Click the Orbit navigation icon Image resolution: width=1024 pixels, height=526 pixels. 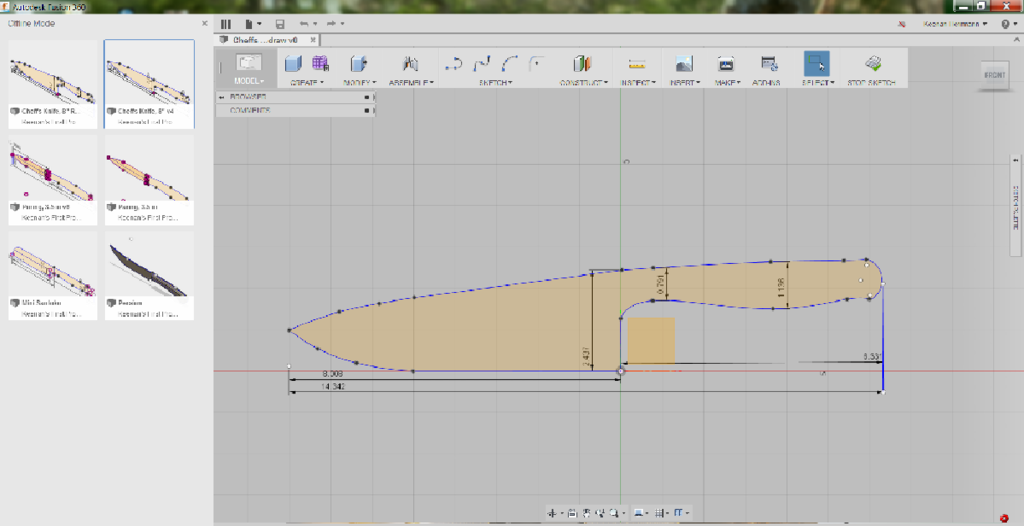(x=554, y=513)
